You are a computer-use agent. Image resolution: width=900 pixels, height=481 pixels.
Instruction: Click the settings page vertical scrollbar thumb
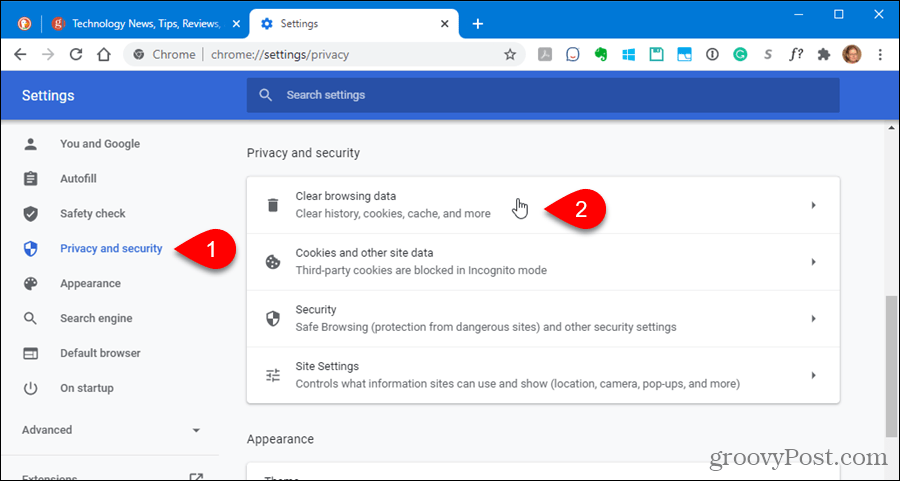point(891,366)
